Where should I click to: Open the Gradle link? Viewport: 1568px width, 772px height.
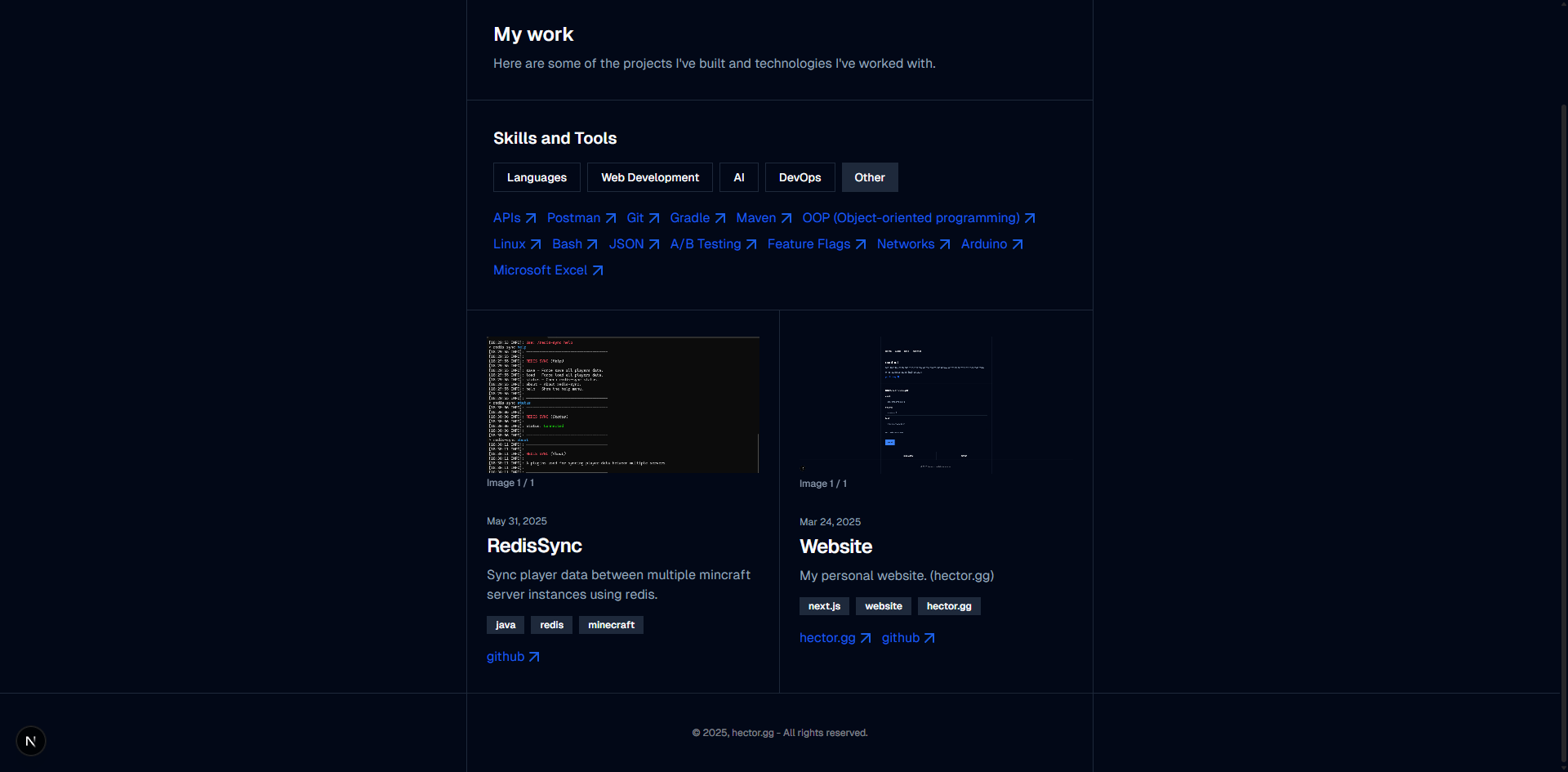click(x=697, y=218)
